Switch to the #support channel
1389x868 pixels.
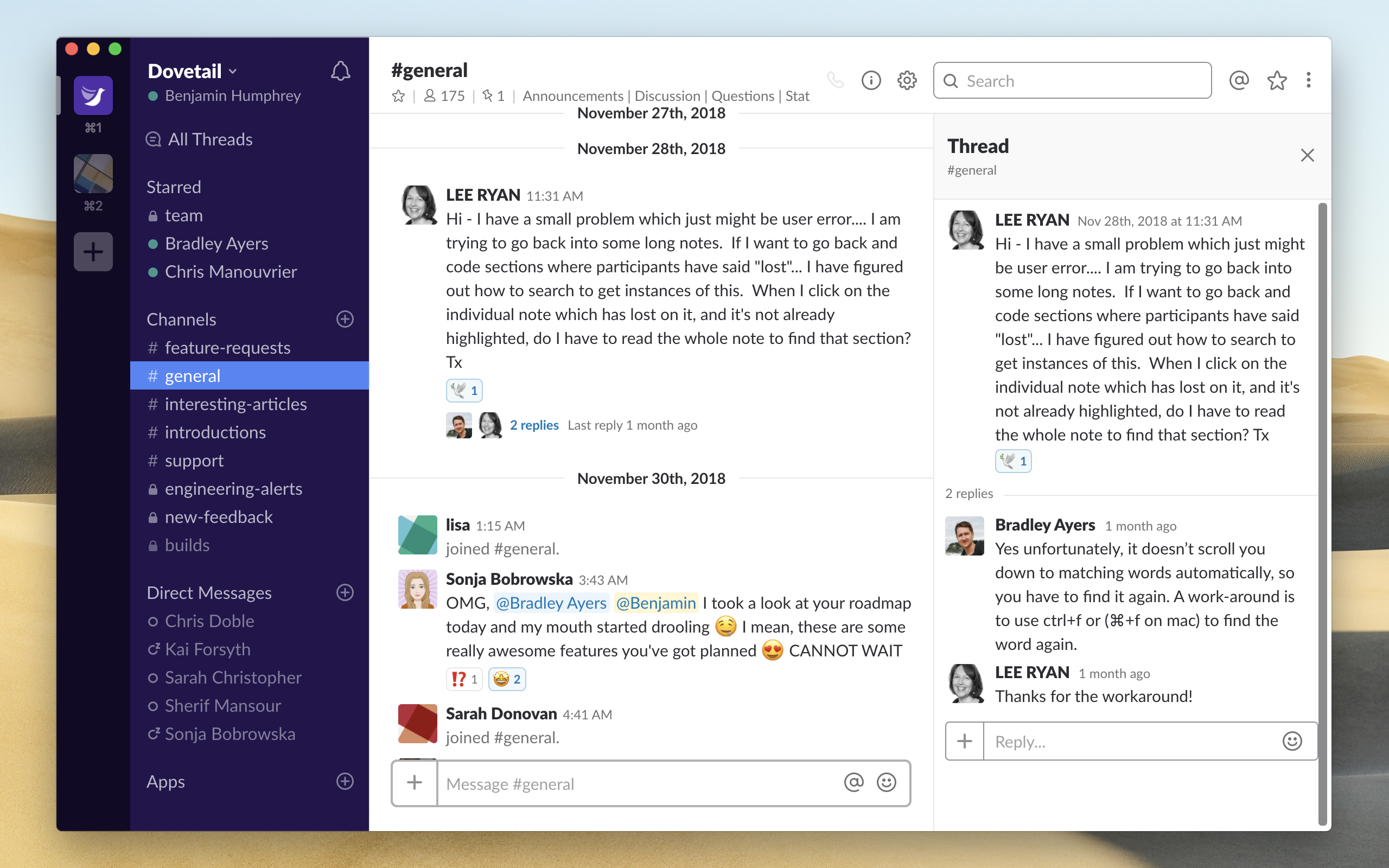(x=194, y=460)
